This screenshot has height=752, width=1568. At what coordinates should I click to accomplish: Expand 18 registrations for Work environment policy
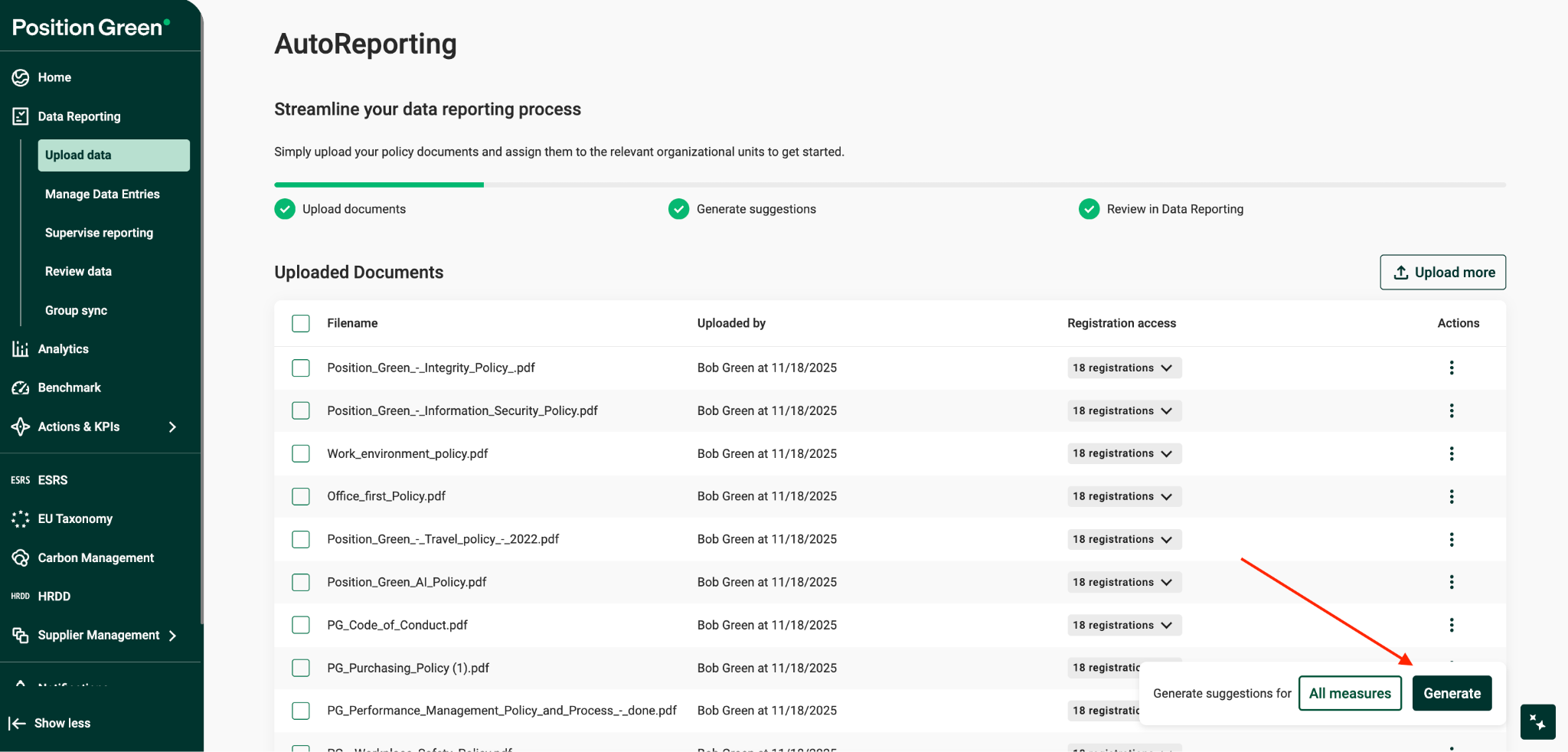tap(1125, 453)
